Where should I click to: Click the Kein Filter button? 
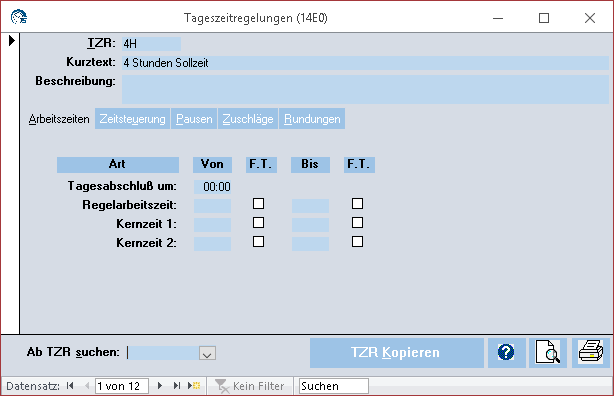point(250,386)
